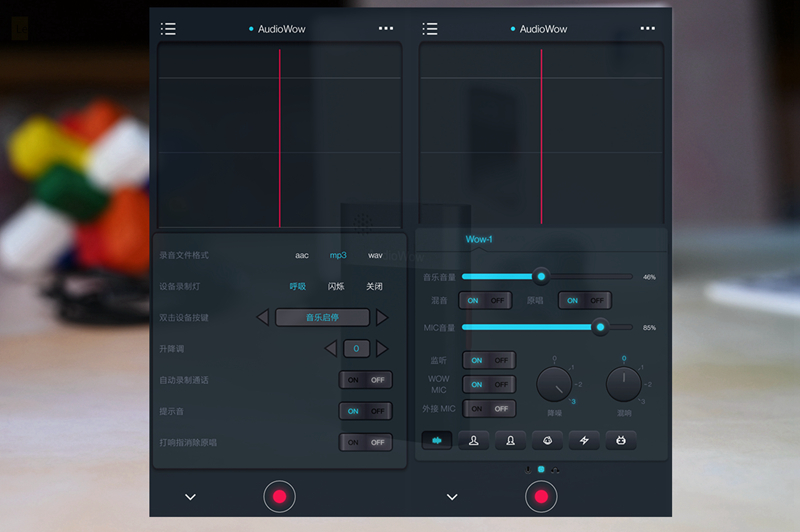Open three-dot more menu on right screen
Image resolution: width=800 pixels, height=532 pixels.
click(647, 29)
